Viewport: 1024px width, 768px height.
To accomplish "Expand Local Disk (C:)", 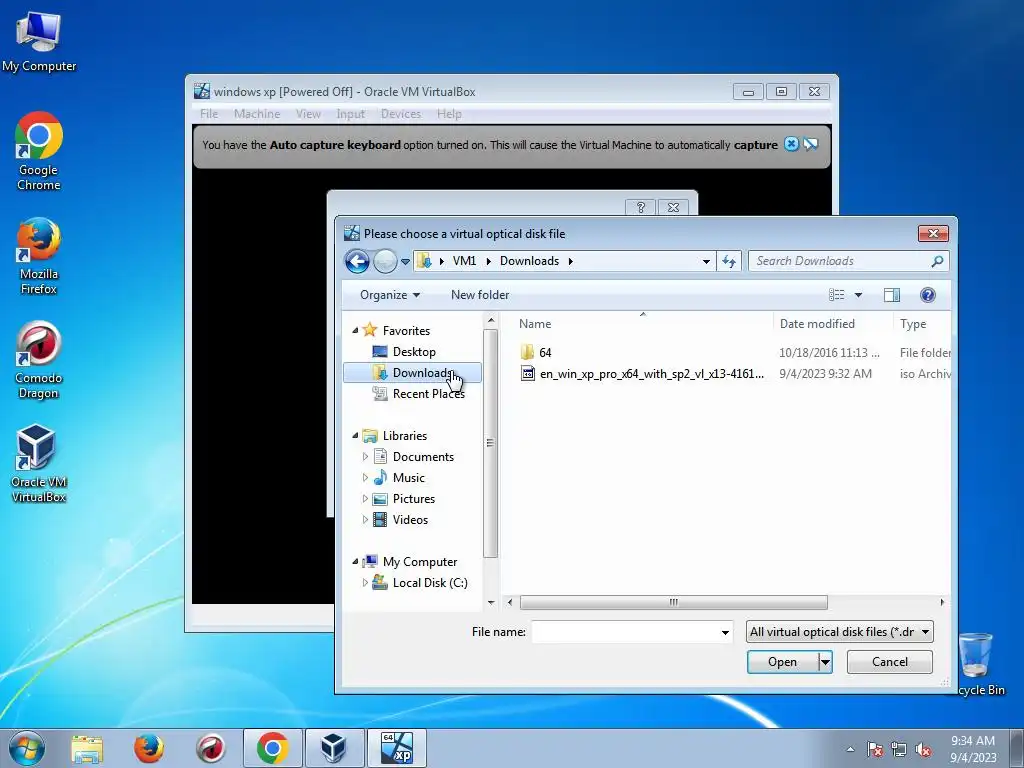I will 365,583.
